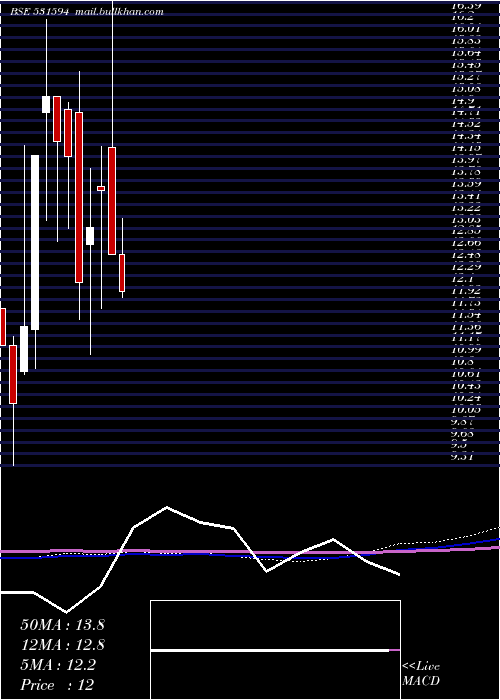
Task: Click the peak of the white MACD line
Action: [x=167, y=507]
